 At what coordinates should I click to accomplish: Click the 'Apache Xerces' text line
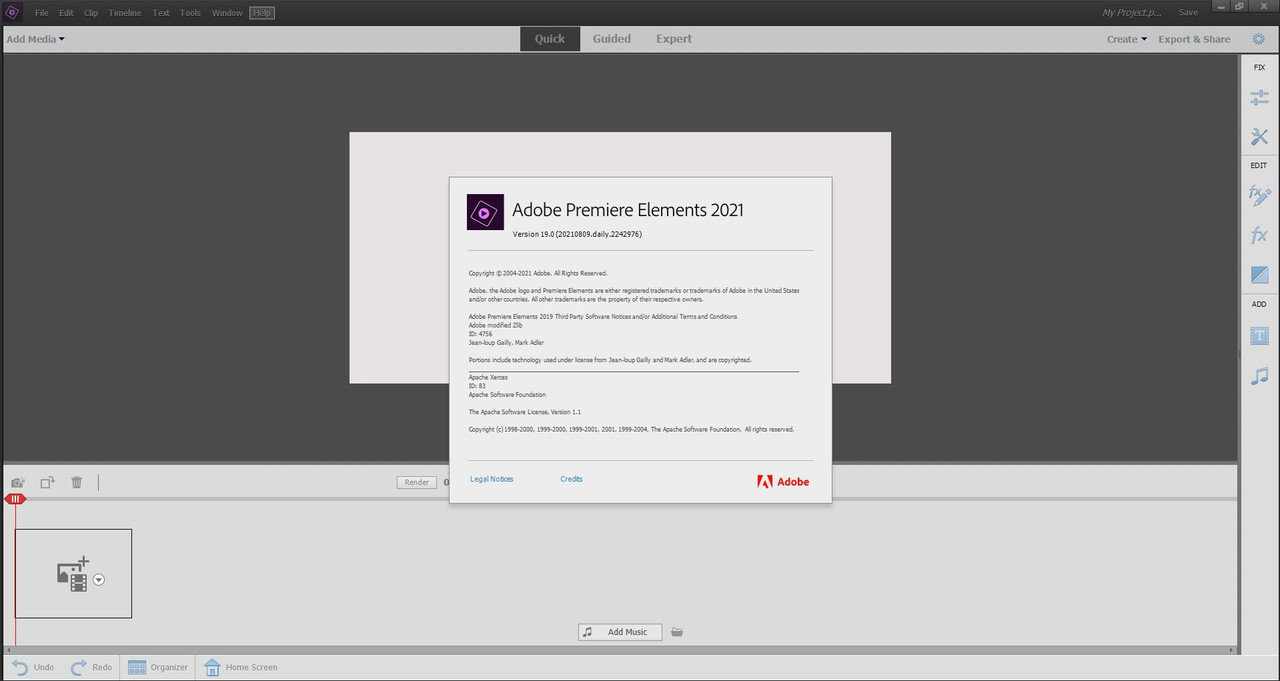(x=488, y=377)
